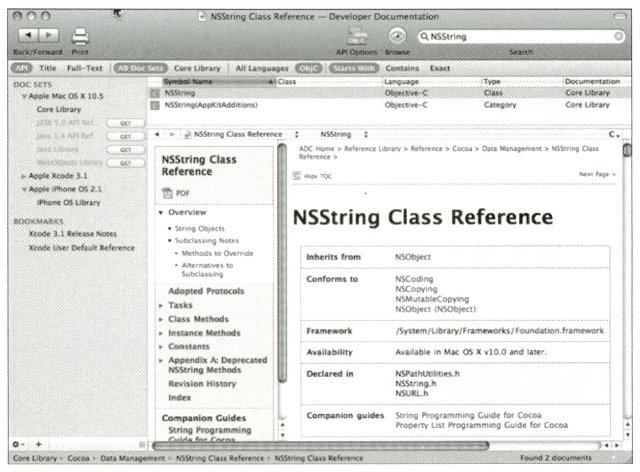Click the Browse toolbar icon

click(x=397, y=35)
